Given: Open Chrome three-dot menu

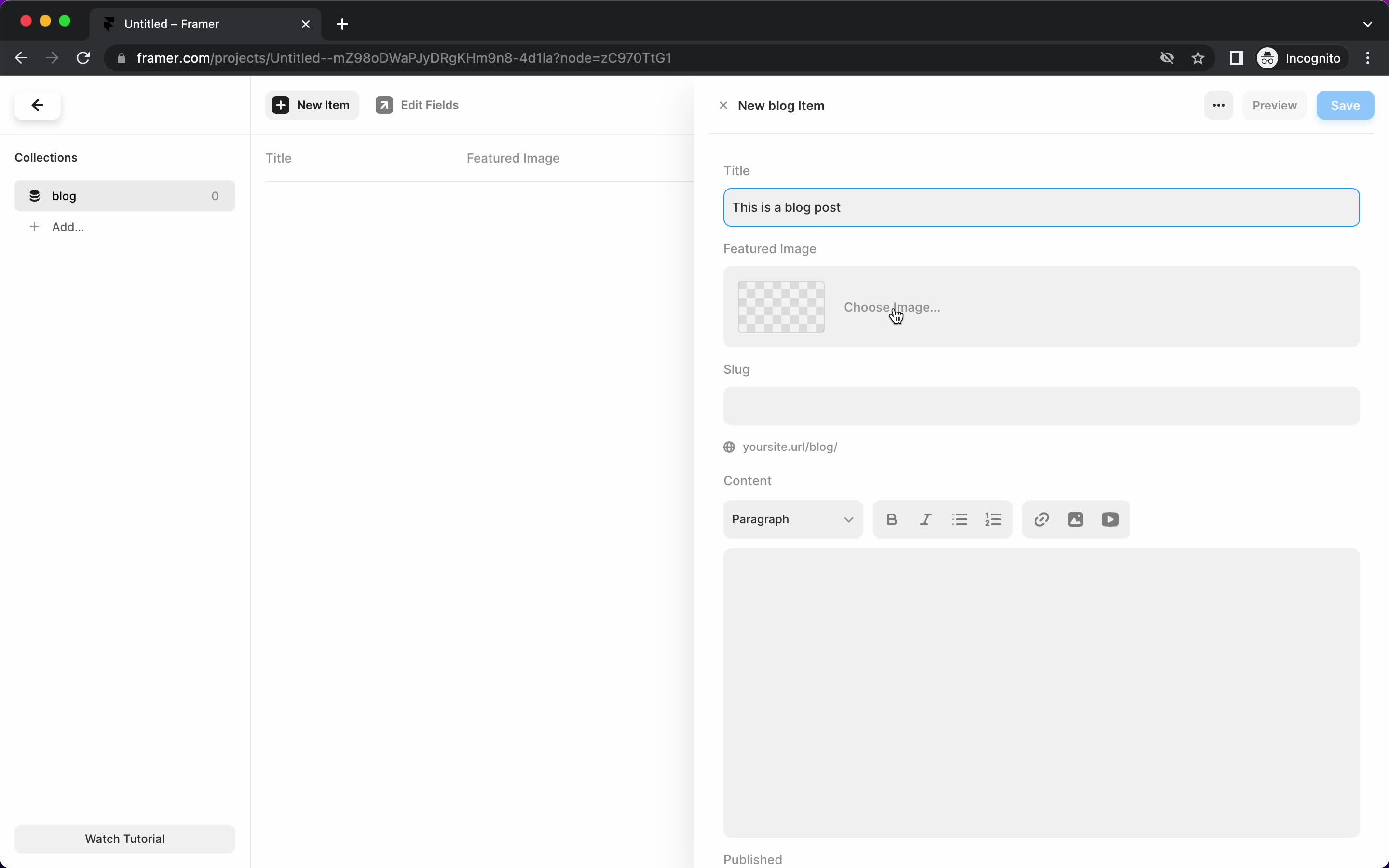Looking at the screenshot, I should pos(1368,58).
